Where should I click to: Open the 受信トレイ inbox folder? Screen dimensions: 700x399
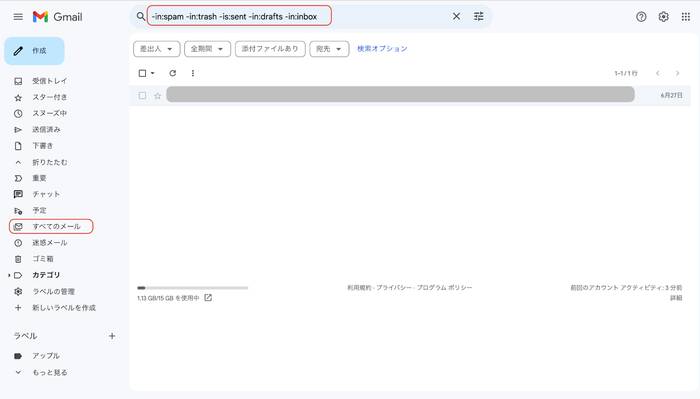50,81
